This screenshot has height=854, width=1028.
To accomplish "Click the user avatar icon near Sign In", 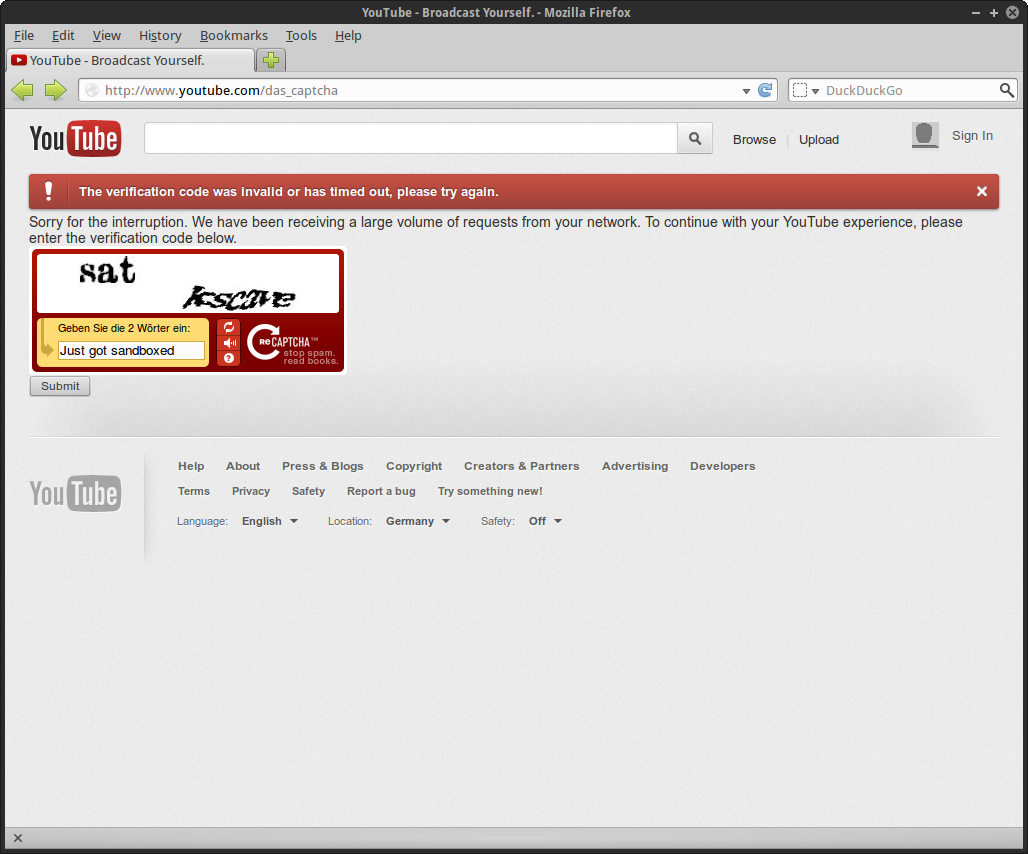I will pos(925,136).
